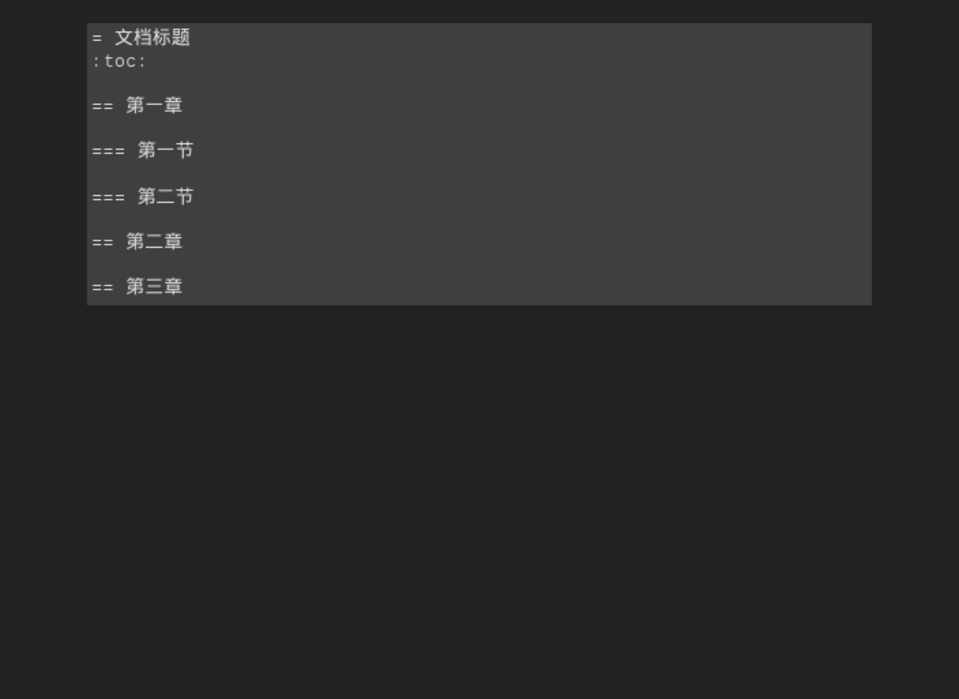This screenshot has width=959, height=699.
Task: Click the blank line between :toc: and 第一章
Action: point(479,83)
